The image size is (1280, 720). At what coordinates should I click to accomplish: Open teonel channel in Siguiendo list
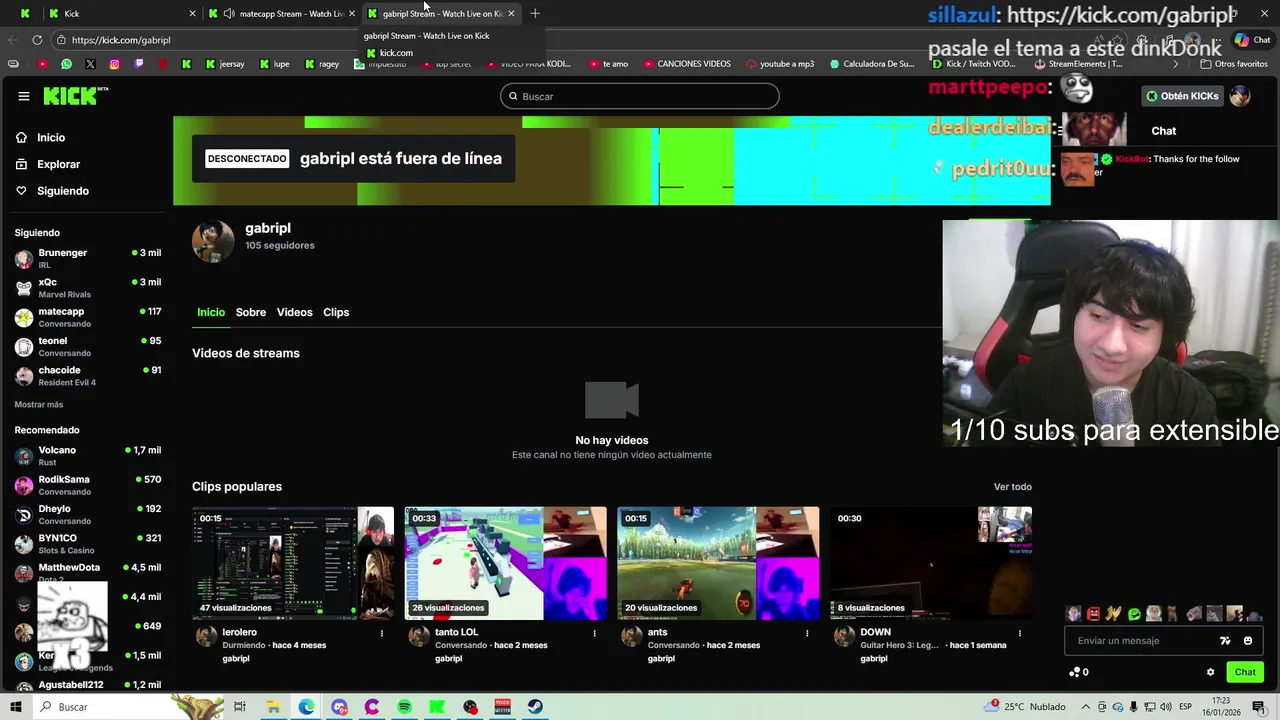click(x=88, y=346)
